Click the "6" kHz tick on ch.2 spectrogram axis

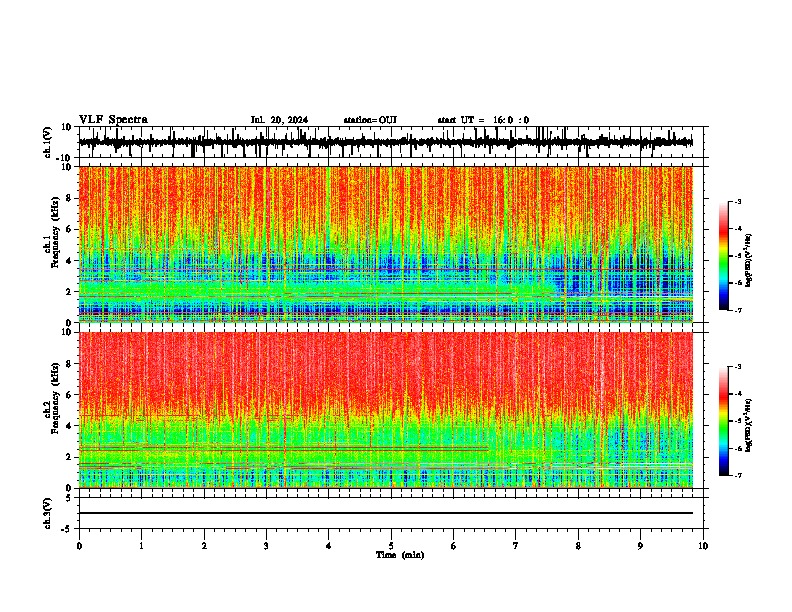70,394
